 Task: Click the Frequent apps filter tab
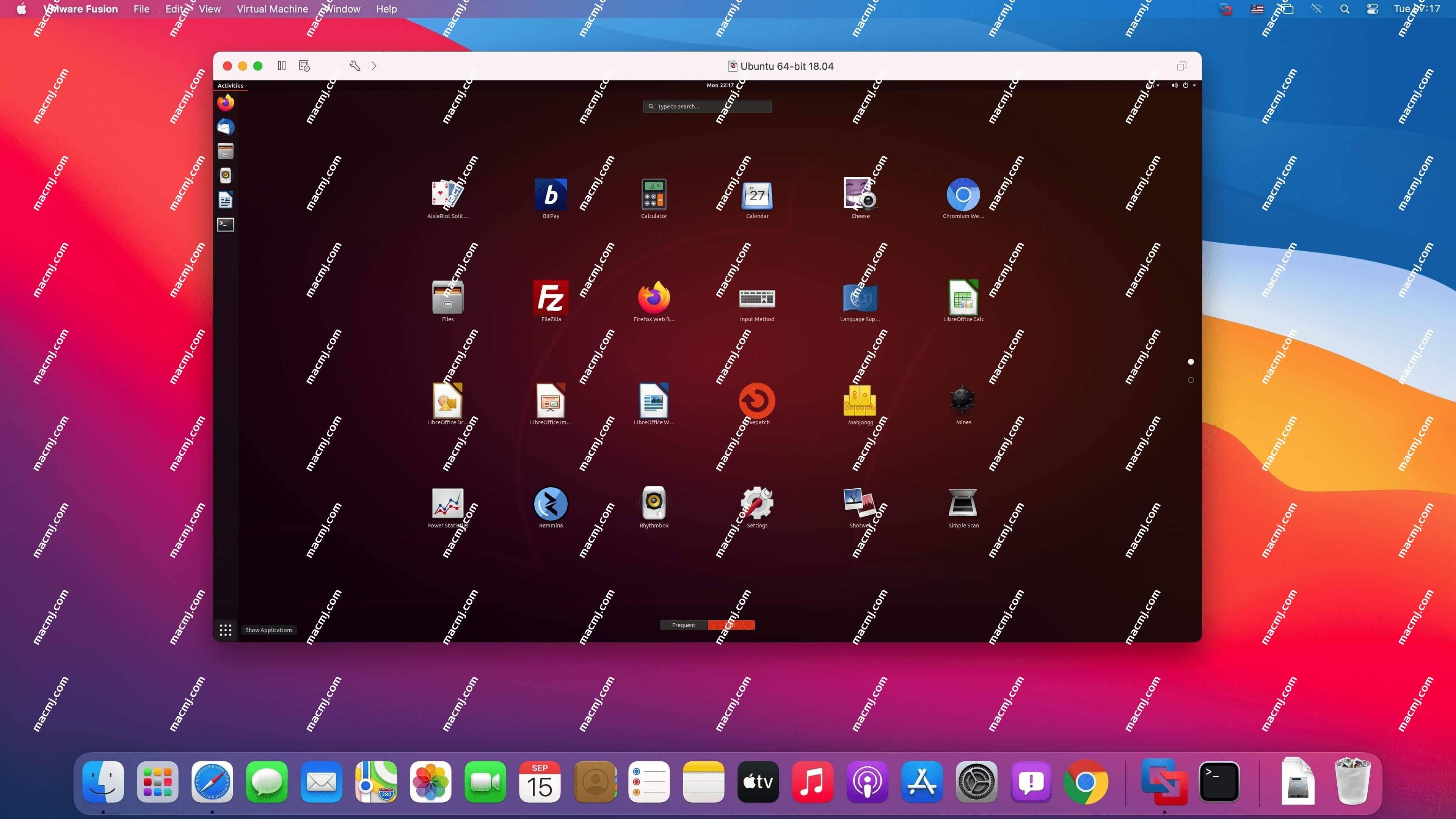pyautogui.click(x=683, y=625)
